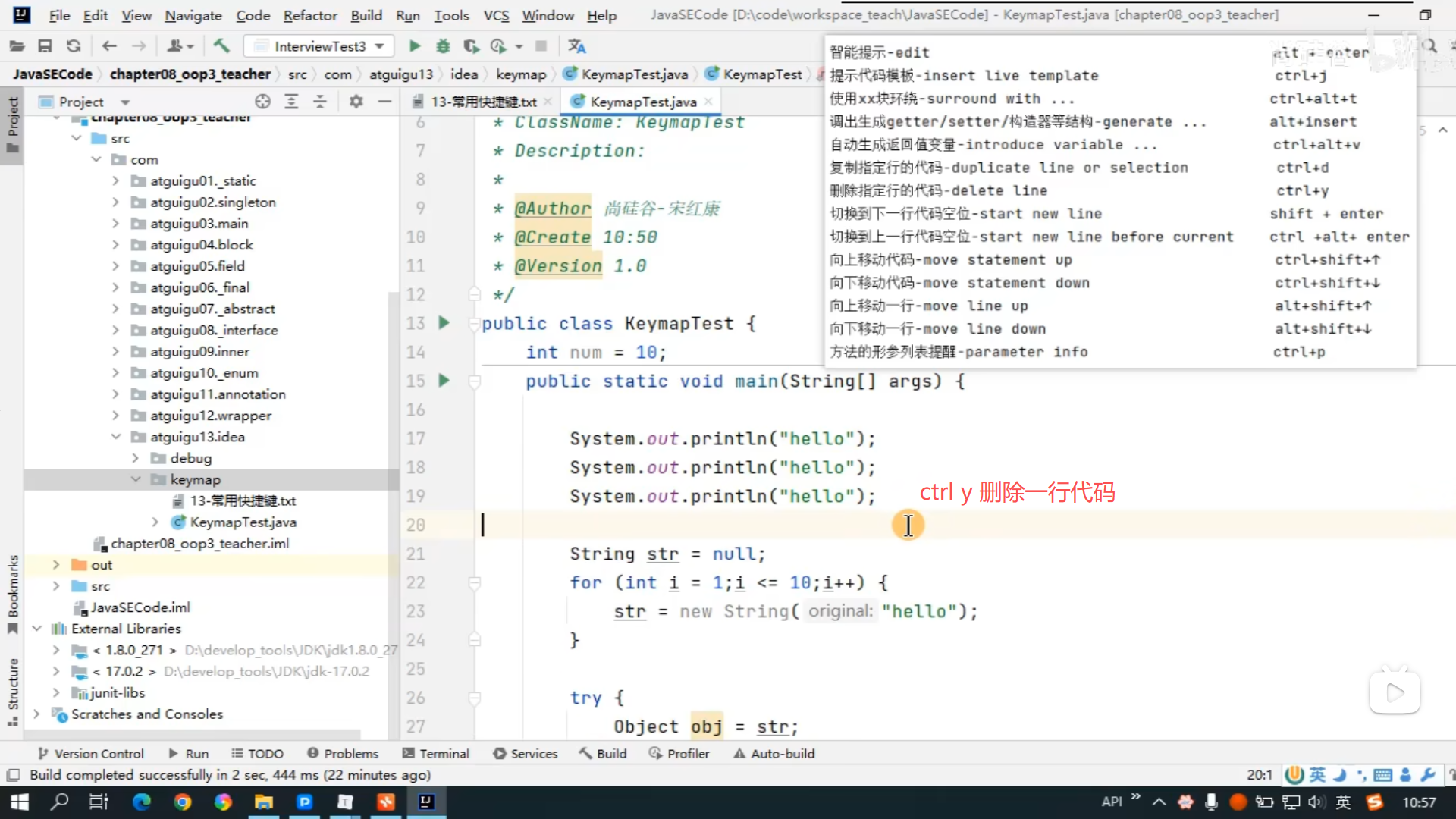
Task: Click Select Opened File target icon
Action: [x=262, y=102]
